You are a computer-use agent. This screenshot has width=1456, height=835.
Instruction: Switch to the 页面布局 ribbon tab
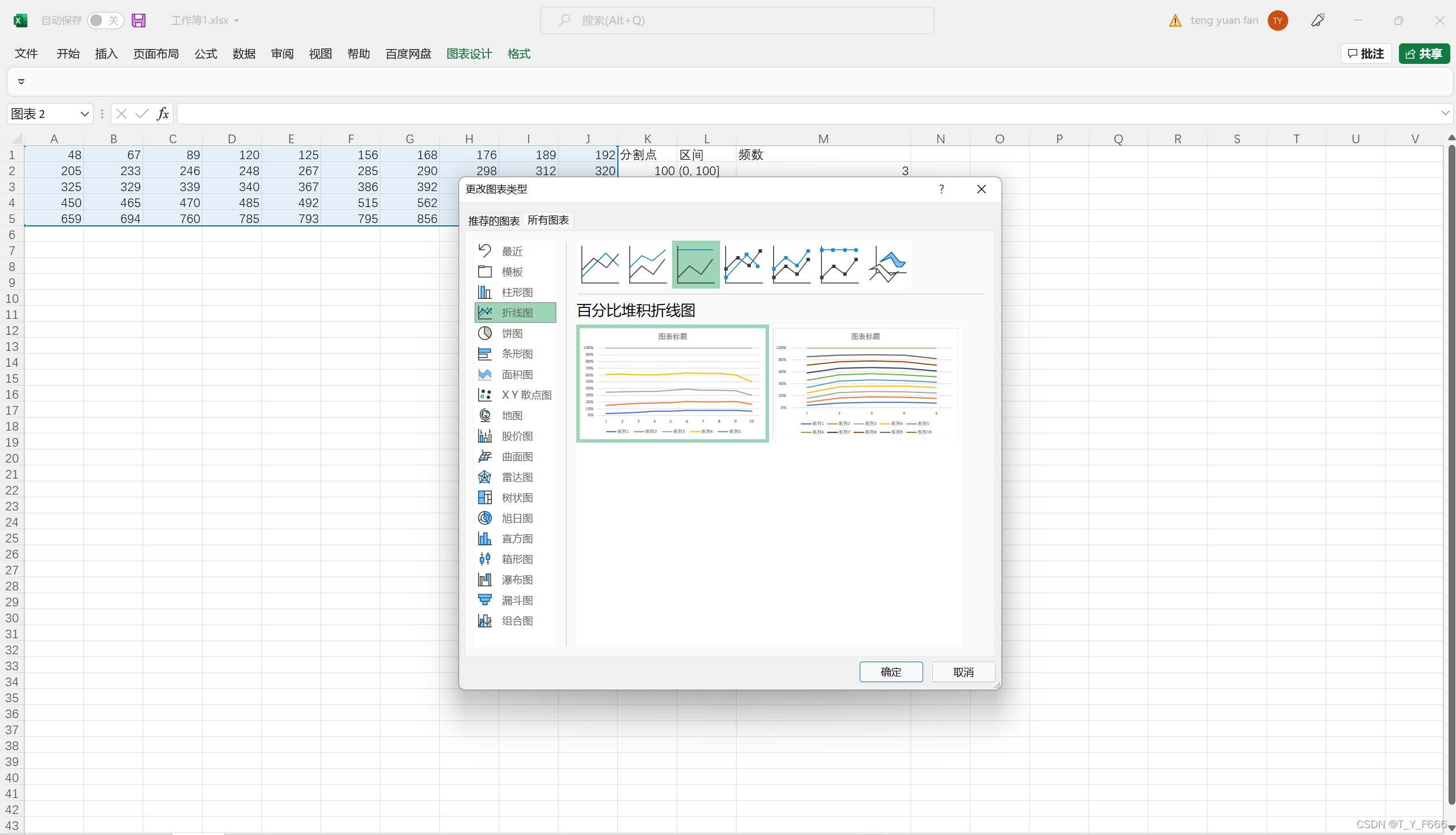(x=156, y=54)
